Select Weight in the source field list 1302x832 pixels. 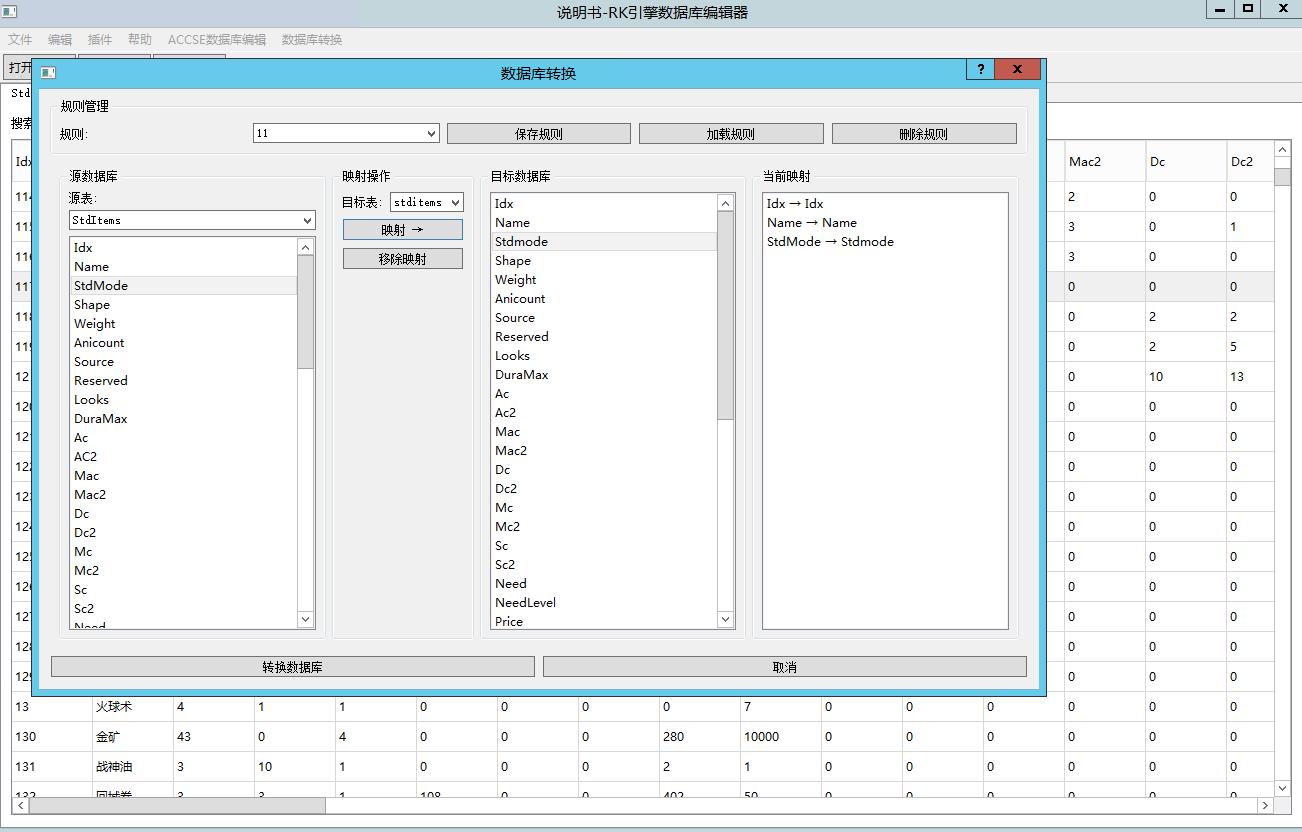tap(95, 324)
